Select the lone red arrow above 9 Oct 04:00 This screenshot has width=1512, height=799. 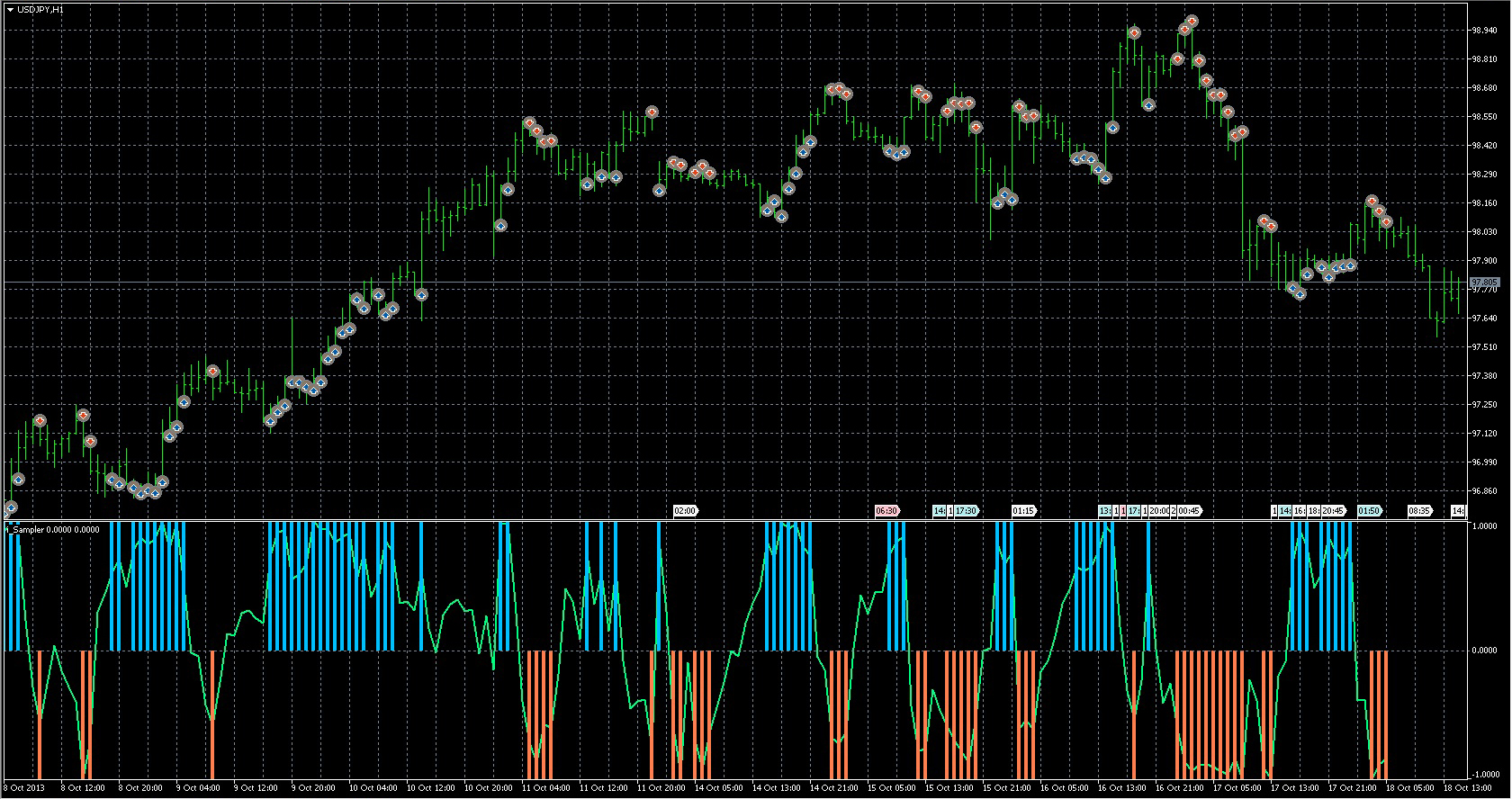(x=213, y=371)
